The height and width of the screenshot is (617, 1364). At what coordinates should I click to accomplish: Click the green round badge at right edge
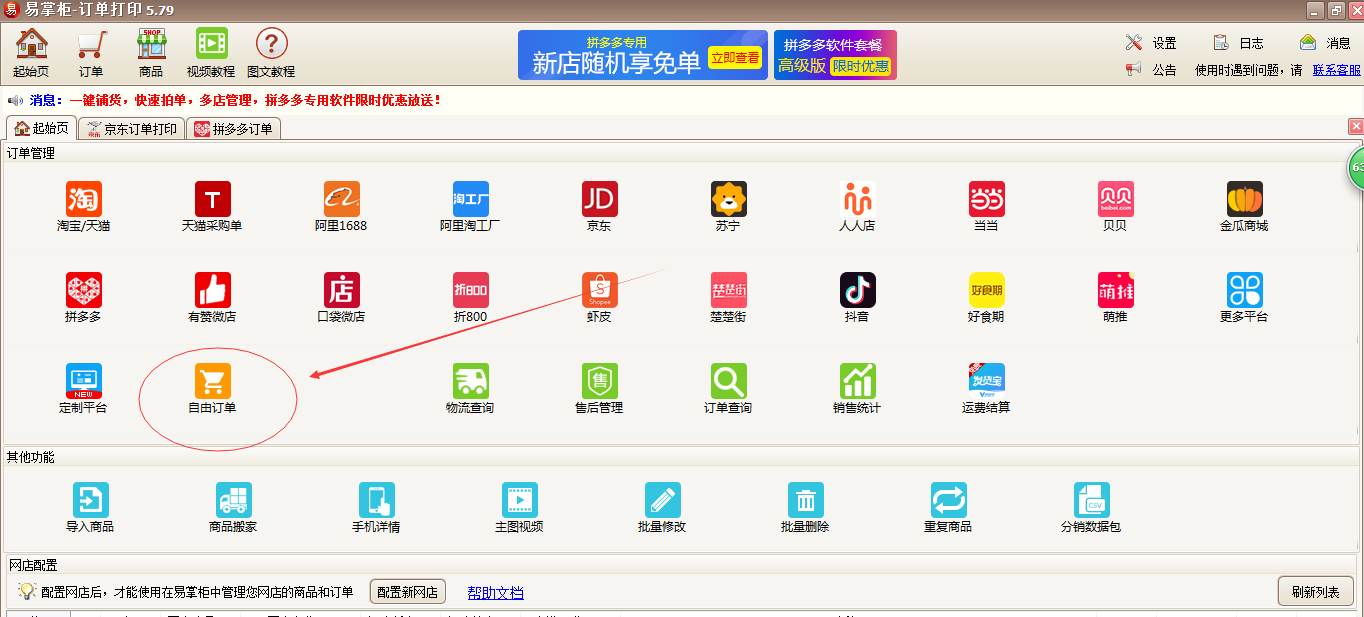[1356, 167]
